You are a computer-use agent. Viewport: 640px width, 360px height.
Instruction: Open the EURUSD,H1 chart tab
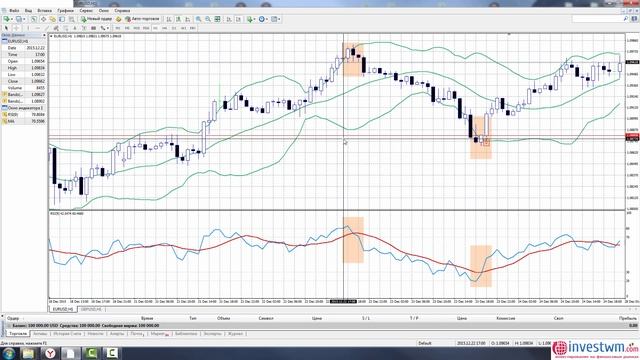pos(63,309)
